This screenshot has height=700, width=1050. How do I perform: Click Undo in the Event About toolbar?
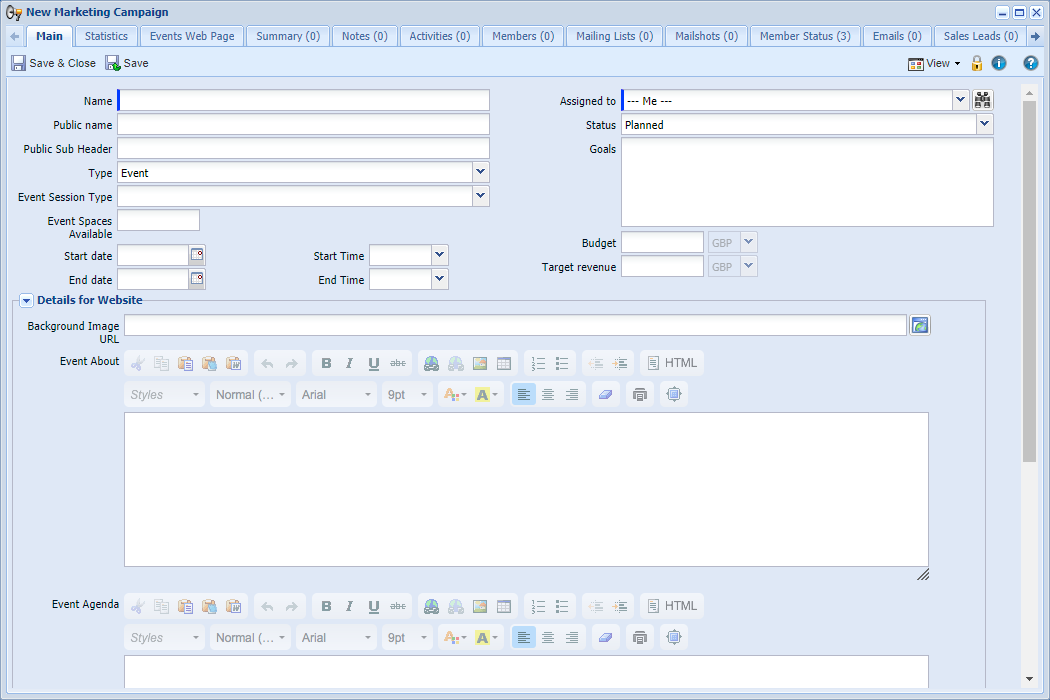pos(267,363)
